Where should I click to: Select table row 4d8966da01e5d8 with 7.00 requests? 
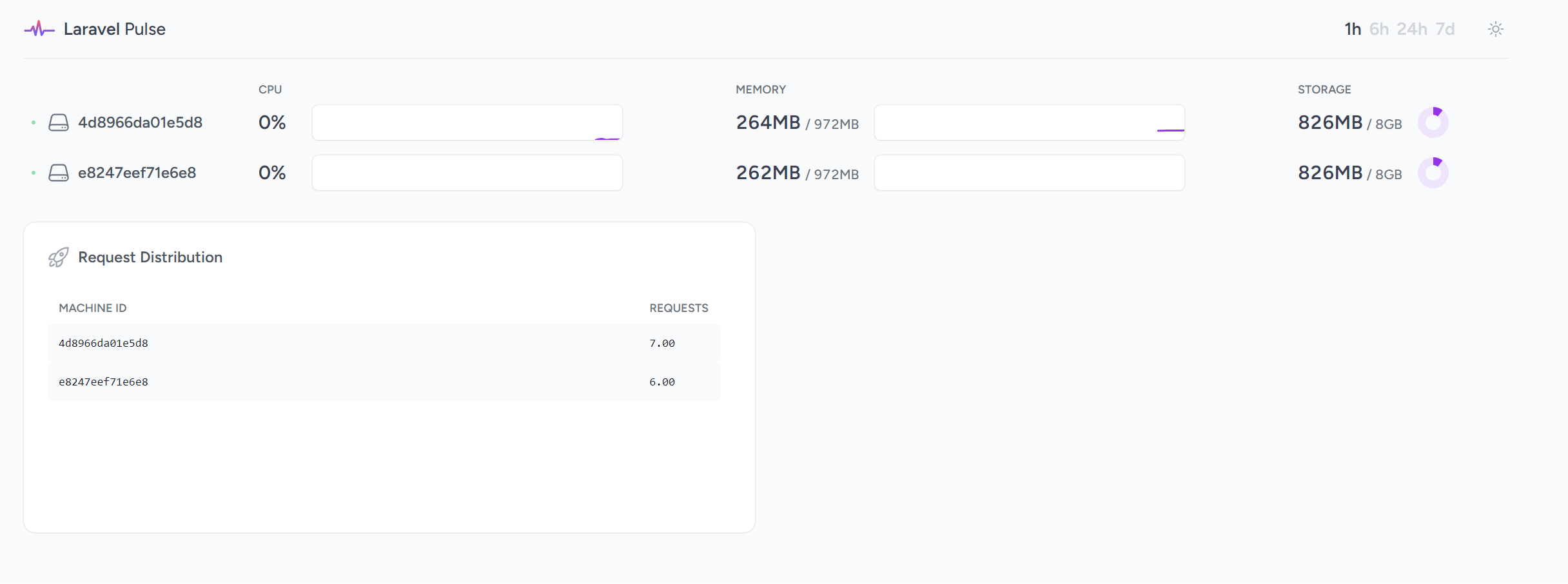[x=383, y=343]
